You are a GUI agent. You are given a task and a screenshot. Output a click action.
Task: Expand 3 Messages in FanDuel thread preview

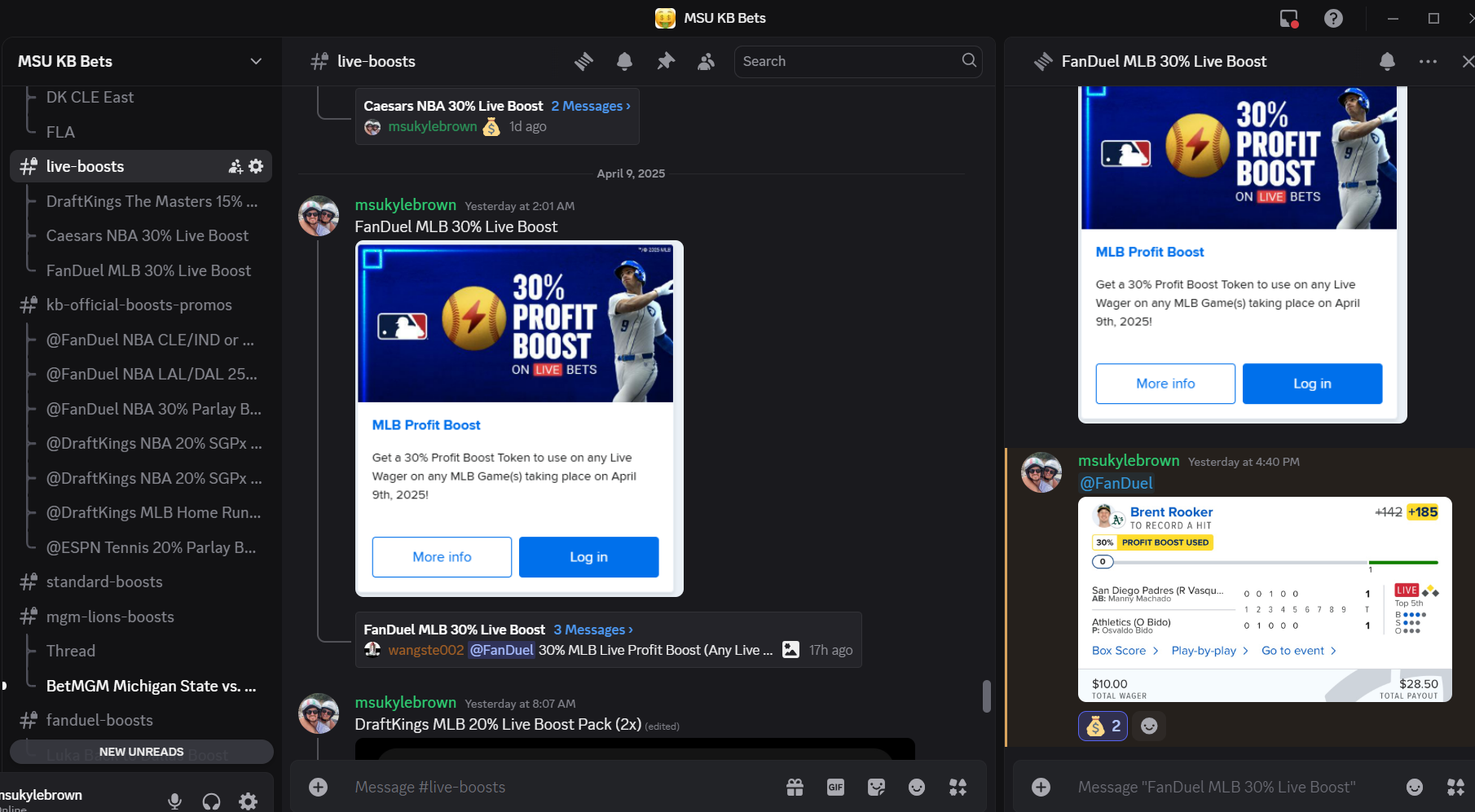click(x=592, y=630)
